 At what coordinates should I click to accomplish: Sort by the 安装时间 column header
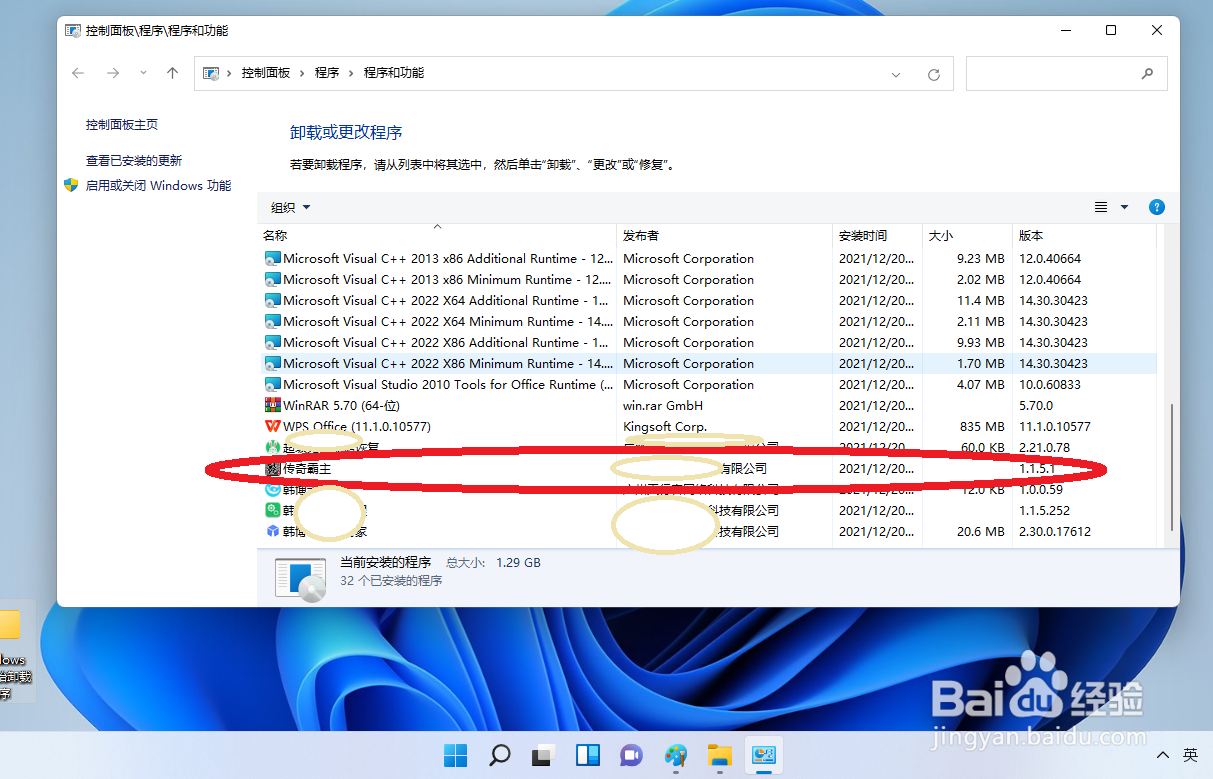coord(878,236)
